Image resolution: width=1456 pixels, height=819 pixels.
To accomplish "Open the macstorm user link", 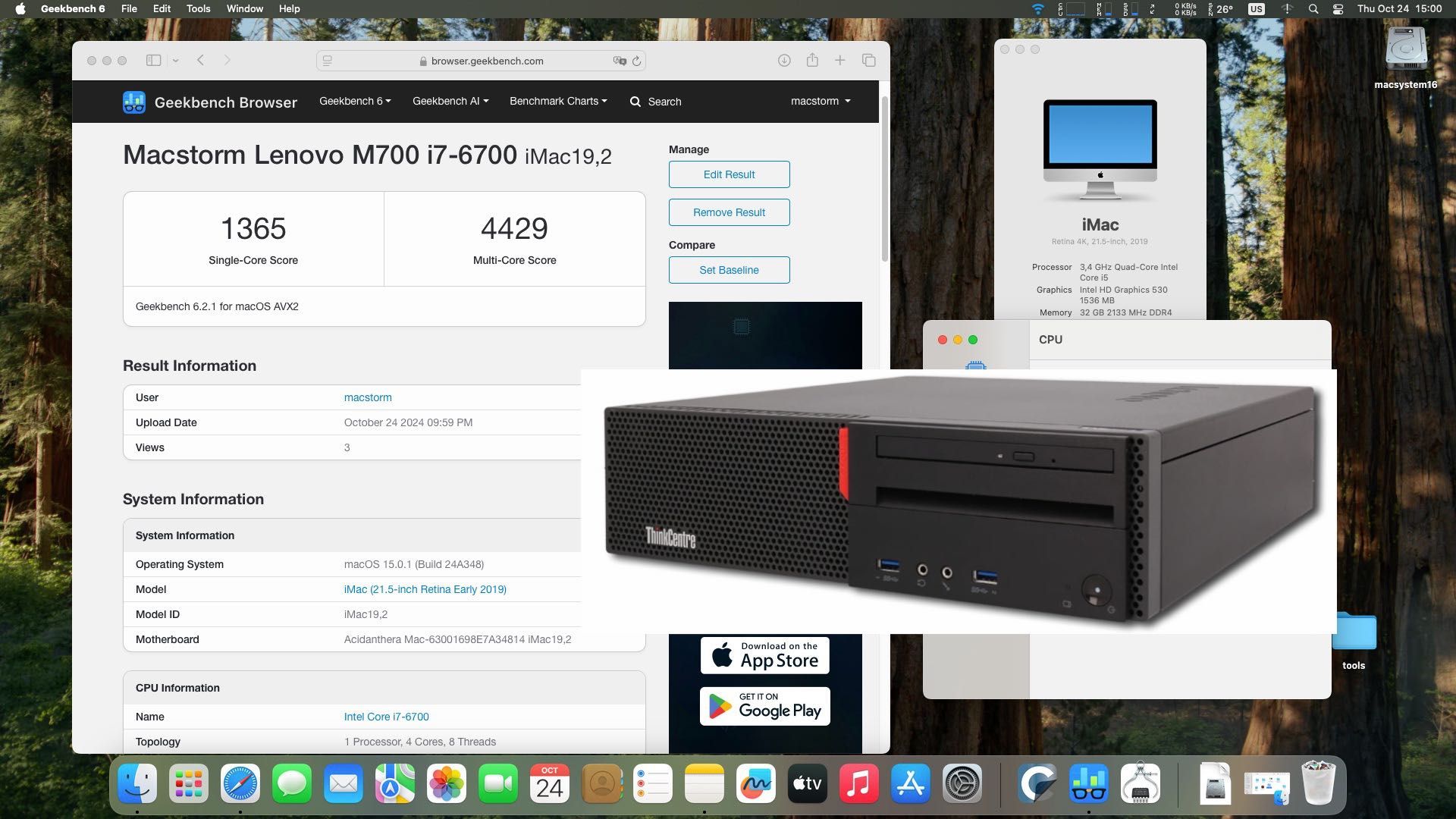I will (x=368, y=397).
